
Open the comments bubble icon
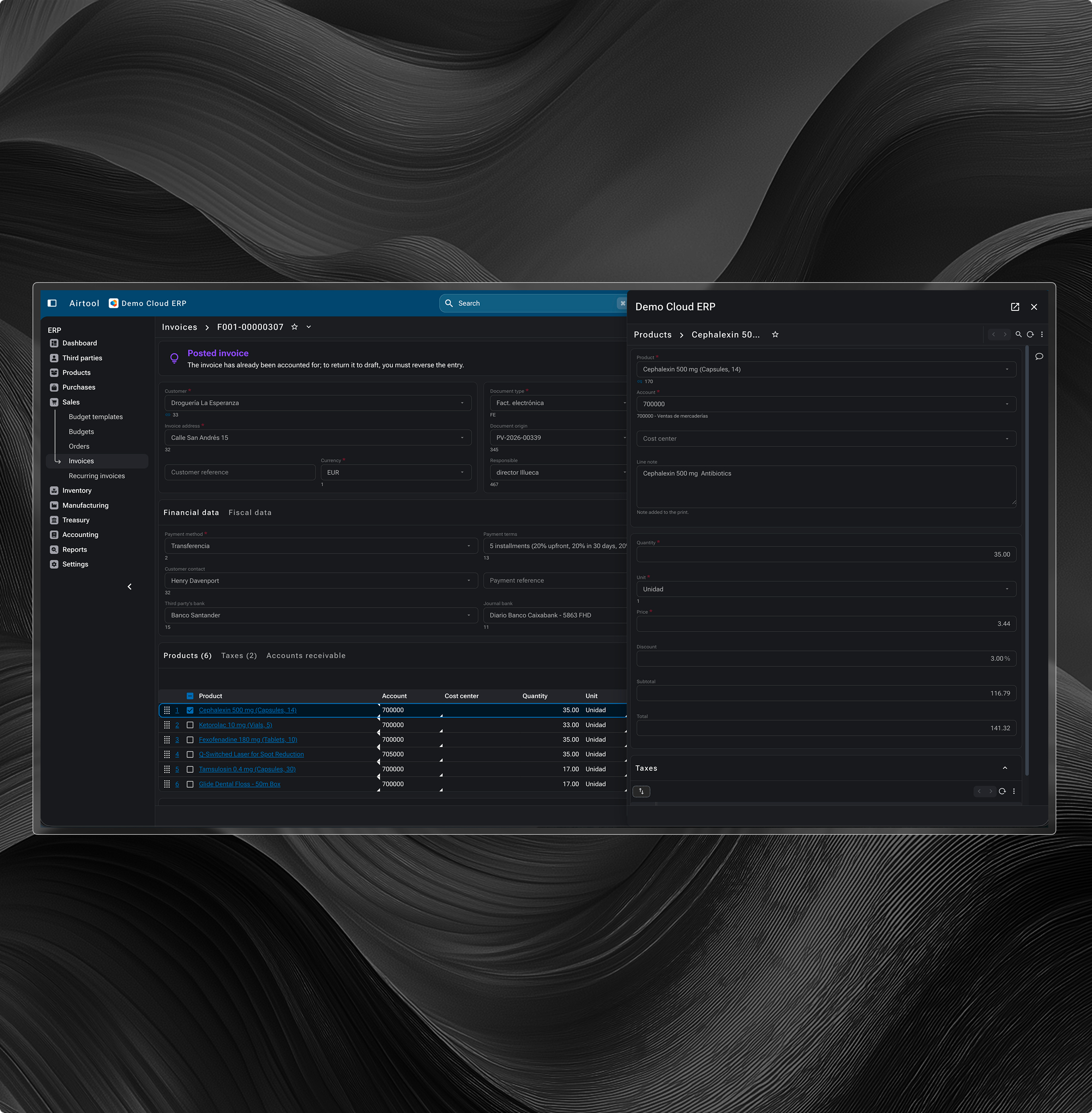1039,356
